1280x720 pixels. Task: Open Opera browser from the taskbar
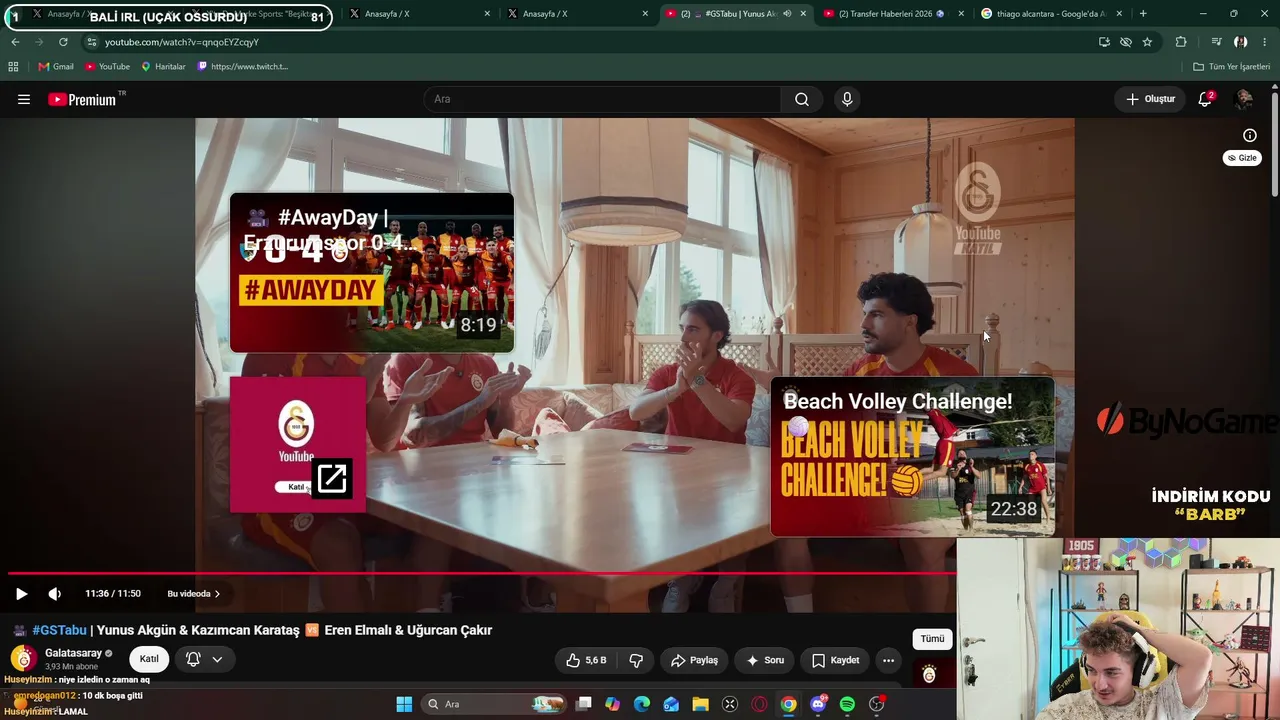759,704
